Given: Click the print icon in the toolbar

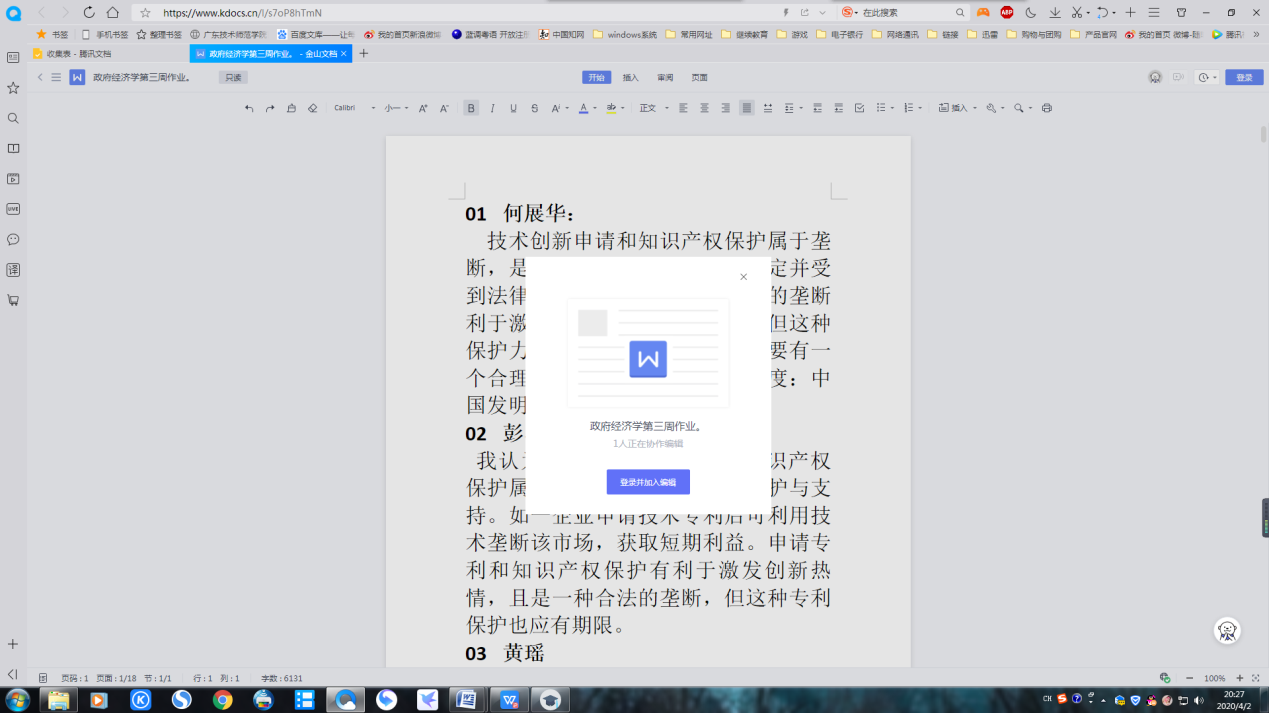Looking at the screenshot, I should coord(1047,108).
